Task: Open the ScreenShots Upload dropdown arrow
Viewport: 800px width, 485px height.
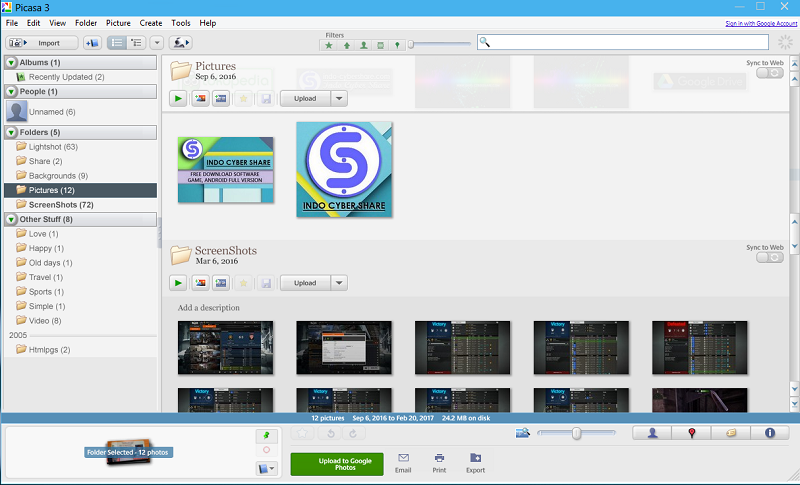Action: 339,283
